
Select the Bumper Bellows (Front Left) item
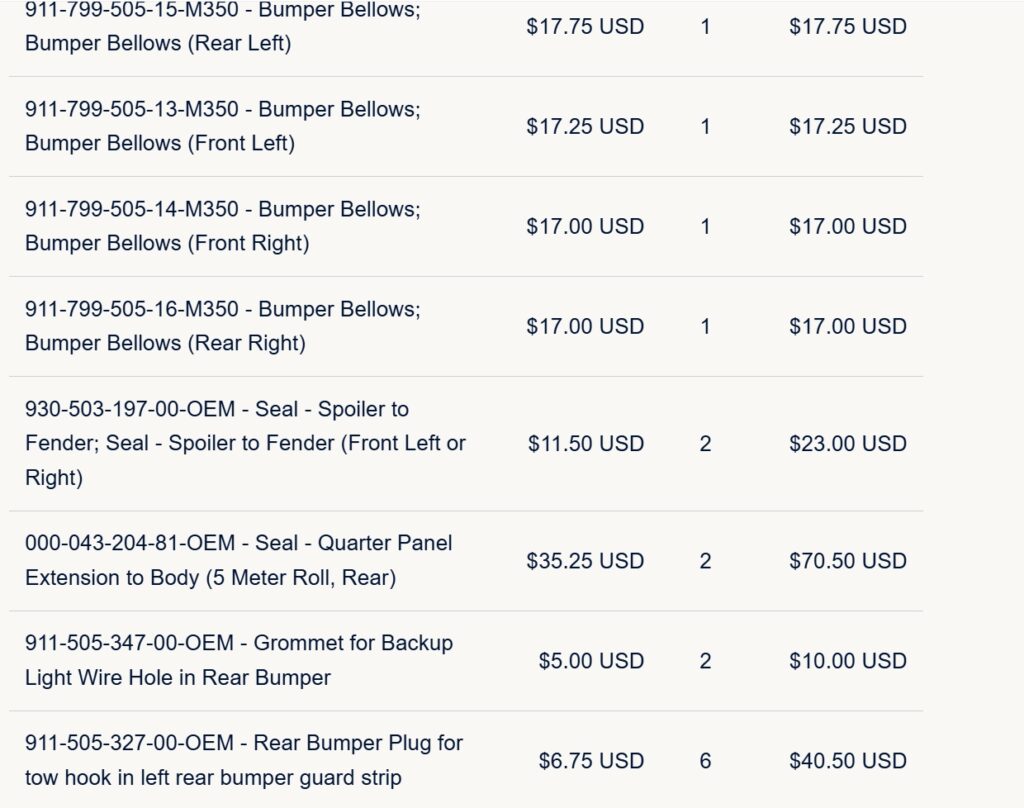tap(223, 126)
